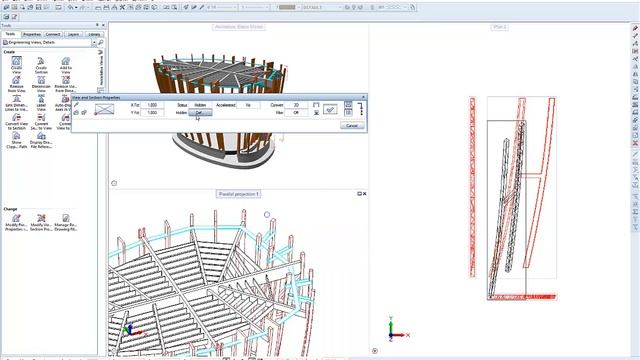
Task: Click the hidden-line Def button
Action: 200,113
